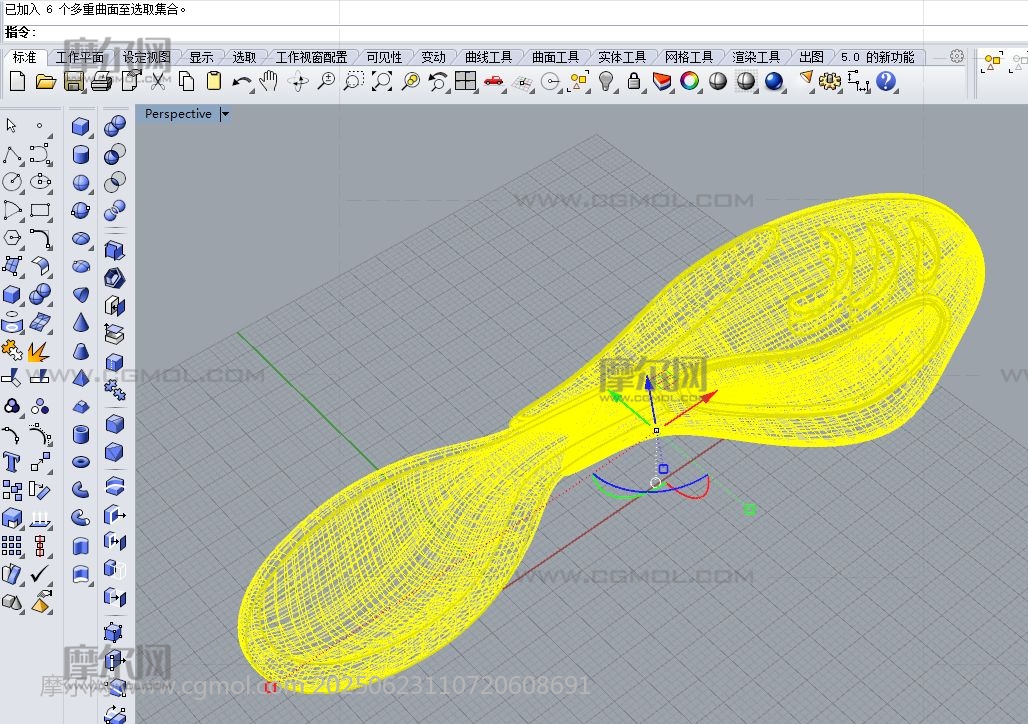The image size is (1028, 724).
Task: Open the 选取 tab
Action: point(244,58)
